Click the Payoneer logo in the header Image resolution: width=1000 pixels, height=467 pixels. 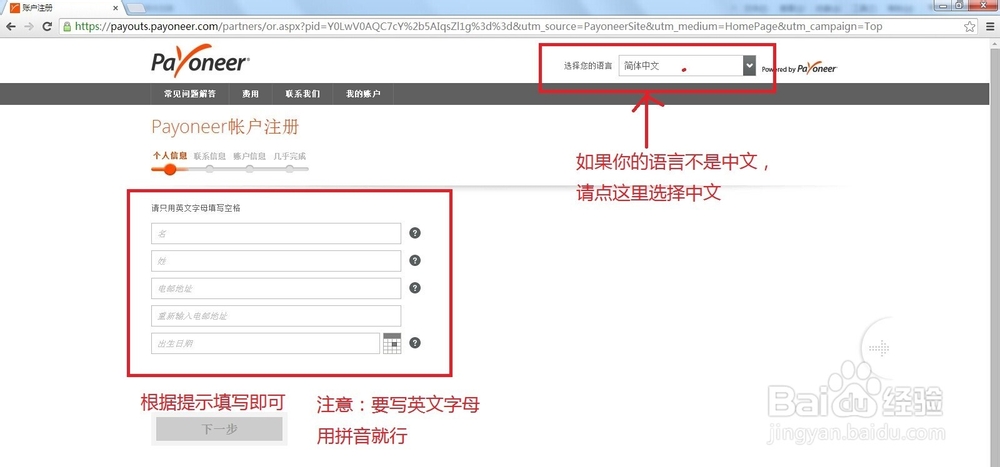[x=200, y=61]
